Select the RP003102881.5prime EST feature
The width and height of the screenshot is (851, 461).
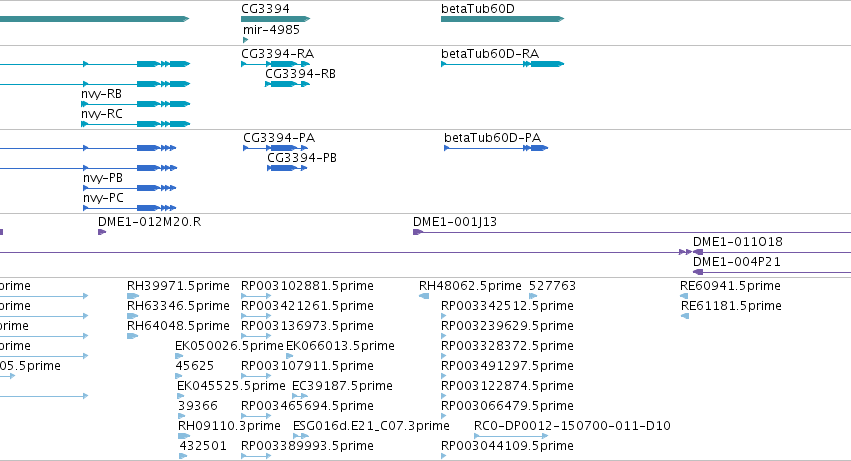click(256, 296)
